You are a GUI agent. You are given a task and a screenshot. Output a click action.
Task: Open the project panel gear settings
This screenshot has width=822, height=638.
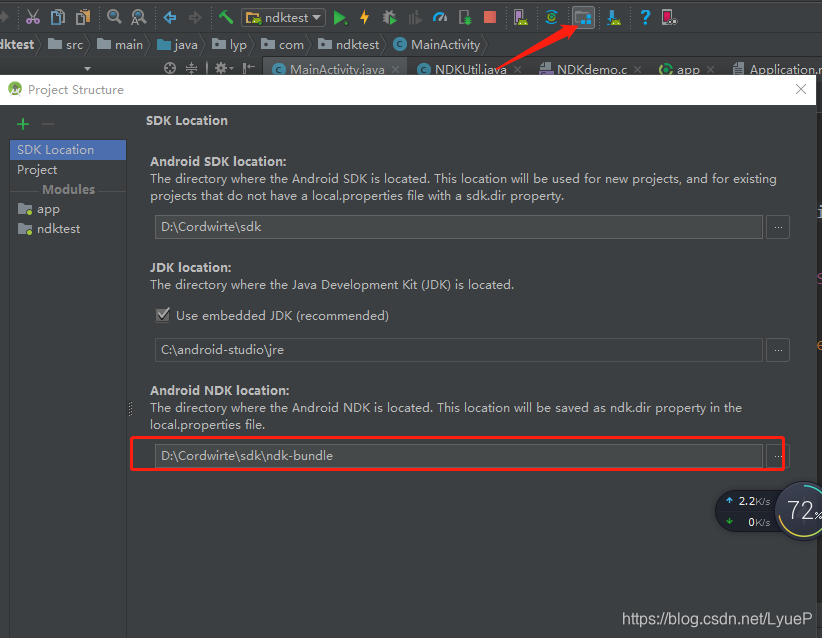click(x=224, y=68)
